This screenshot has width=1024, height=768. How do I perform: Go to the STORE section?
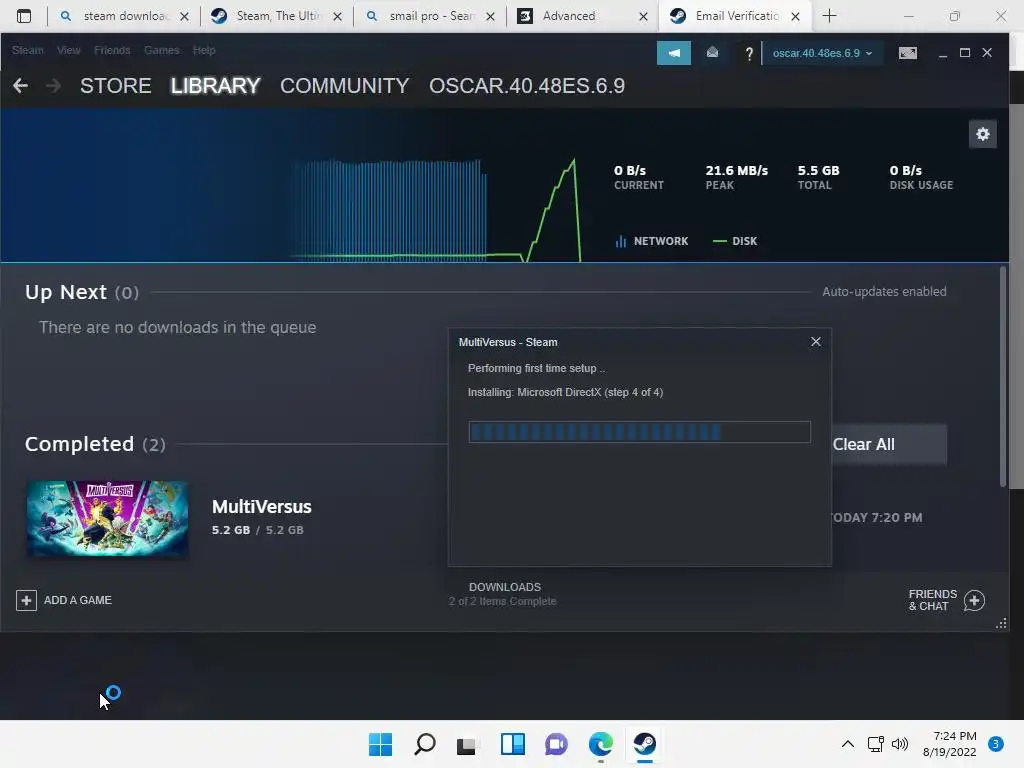116,86
